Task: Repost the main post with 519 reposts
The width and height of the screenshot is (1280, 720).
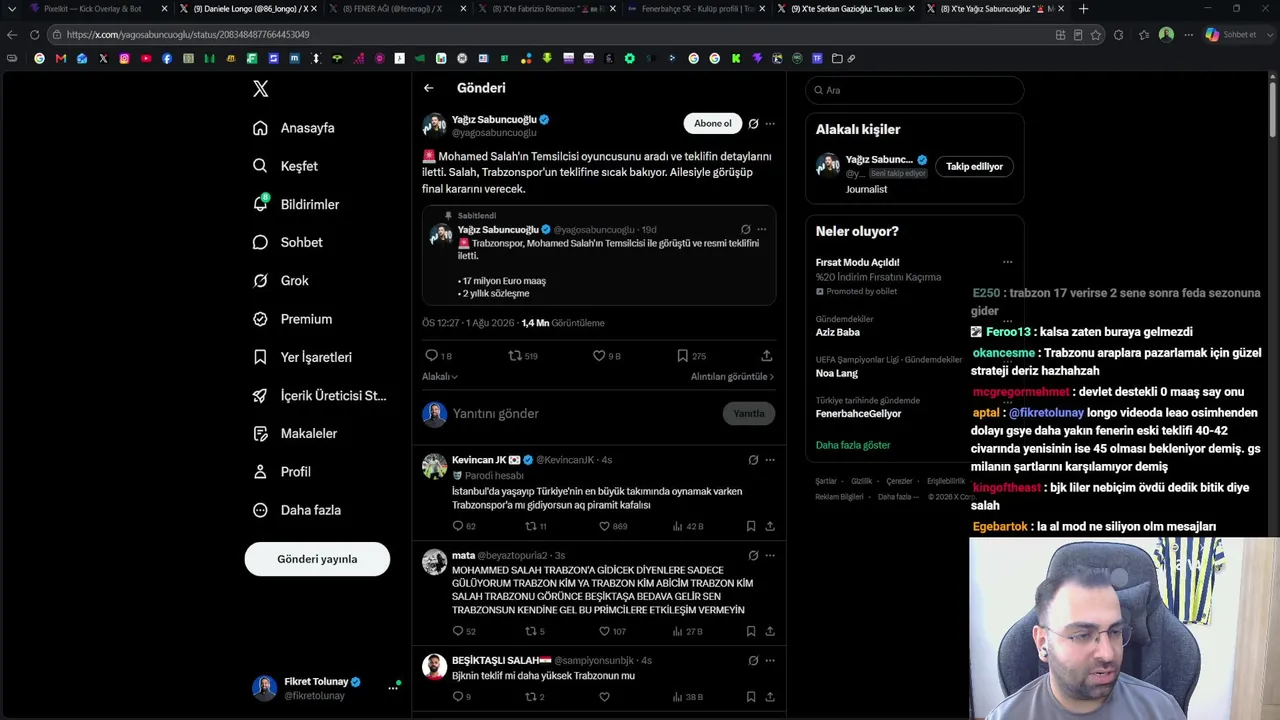Action: click(515, 355)
